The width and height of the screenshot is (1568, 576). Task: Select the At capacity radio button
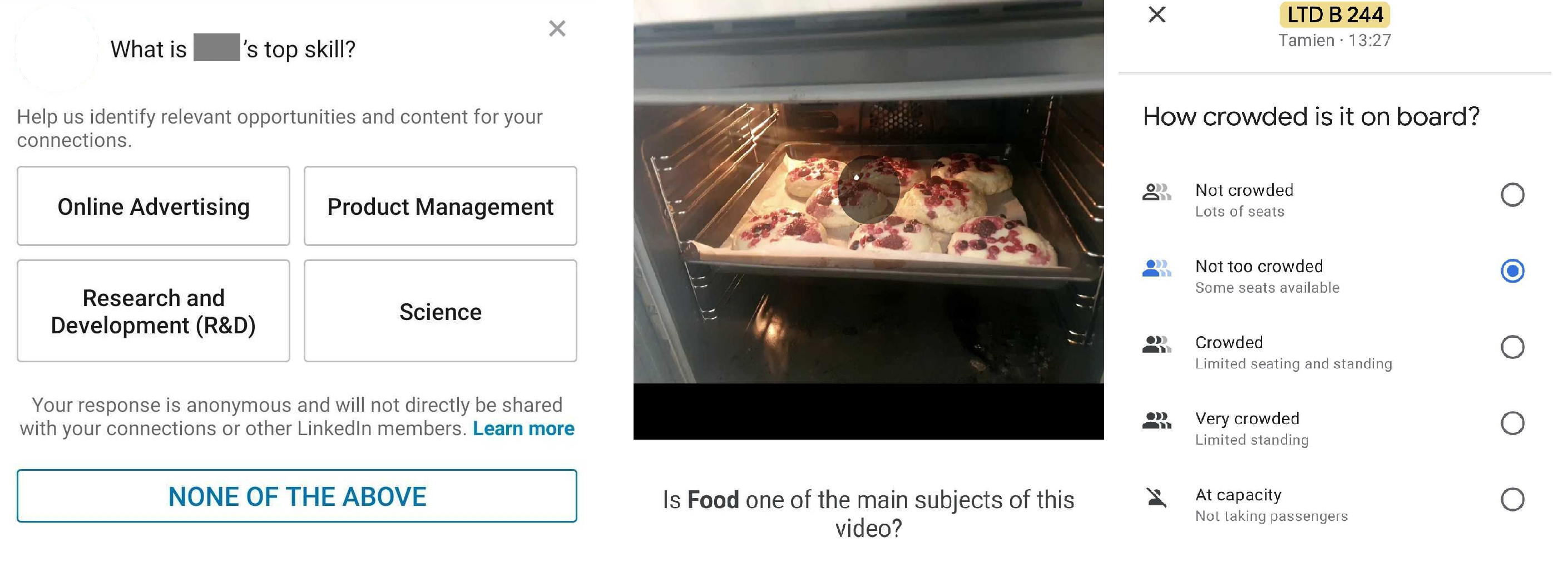tap(1512, 499)
